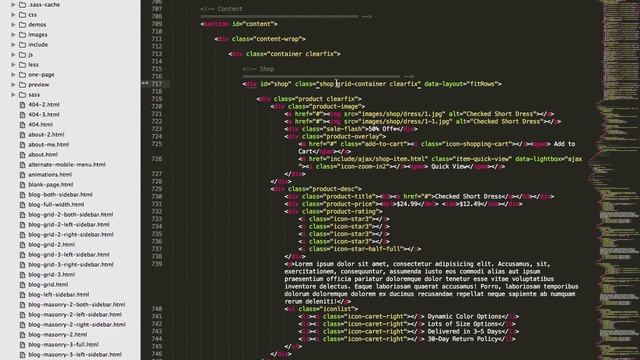Expand the preview folder arrow

13,84
